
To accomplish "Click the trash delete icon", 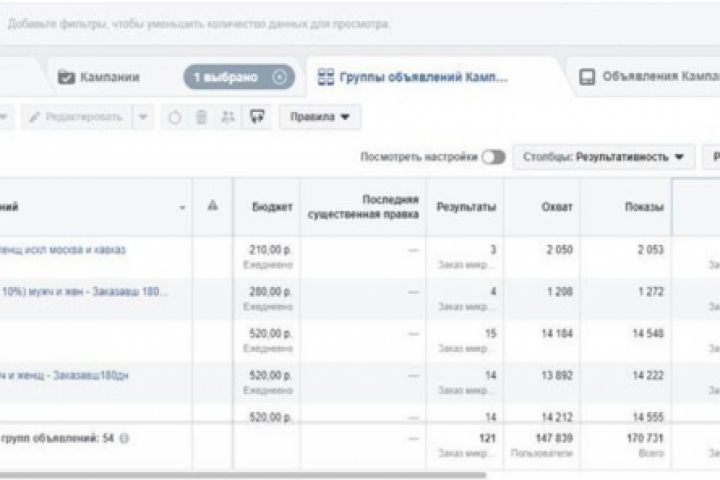I will coord(201,117).
